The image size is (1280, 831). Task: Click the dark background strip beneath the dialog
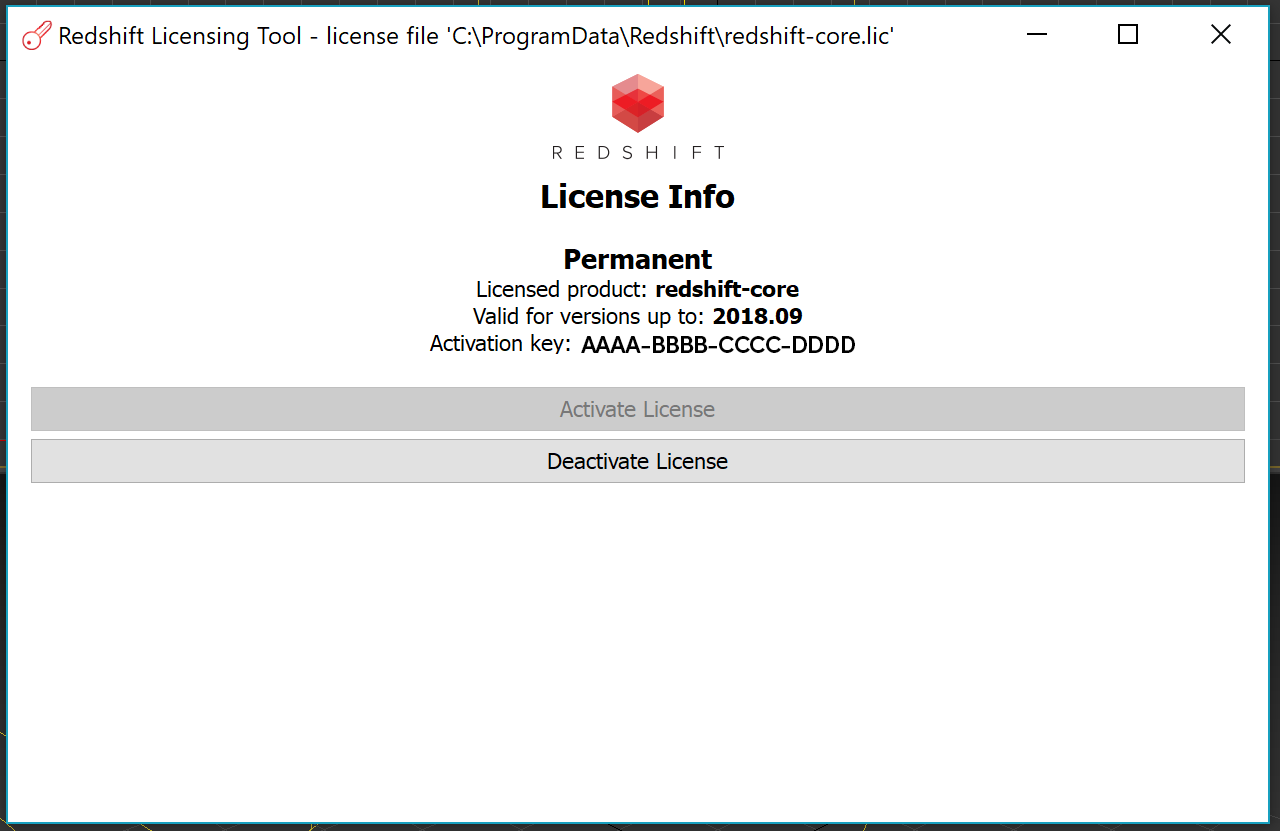640,827
